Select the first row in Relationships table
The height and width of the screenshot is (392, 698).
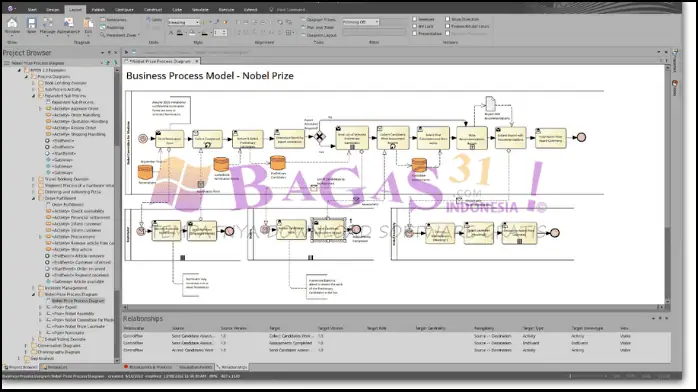tap(396, 336)
